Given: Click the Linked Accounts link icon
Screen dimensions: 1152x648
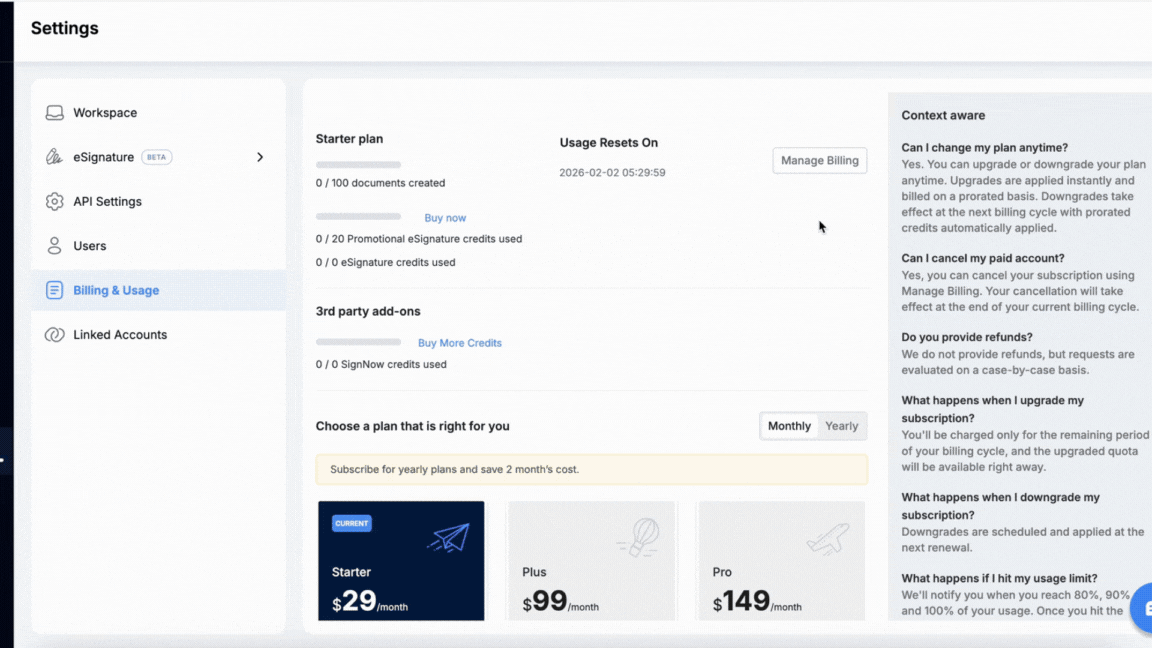Looking at the screenshot, I should [54, 335].
